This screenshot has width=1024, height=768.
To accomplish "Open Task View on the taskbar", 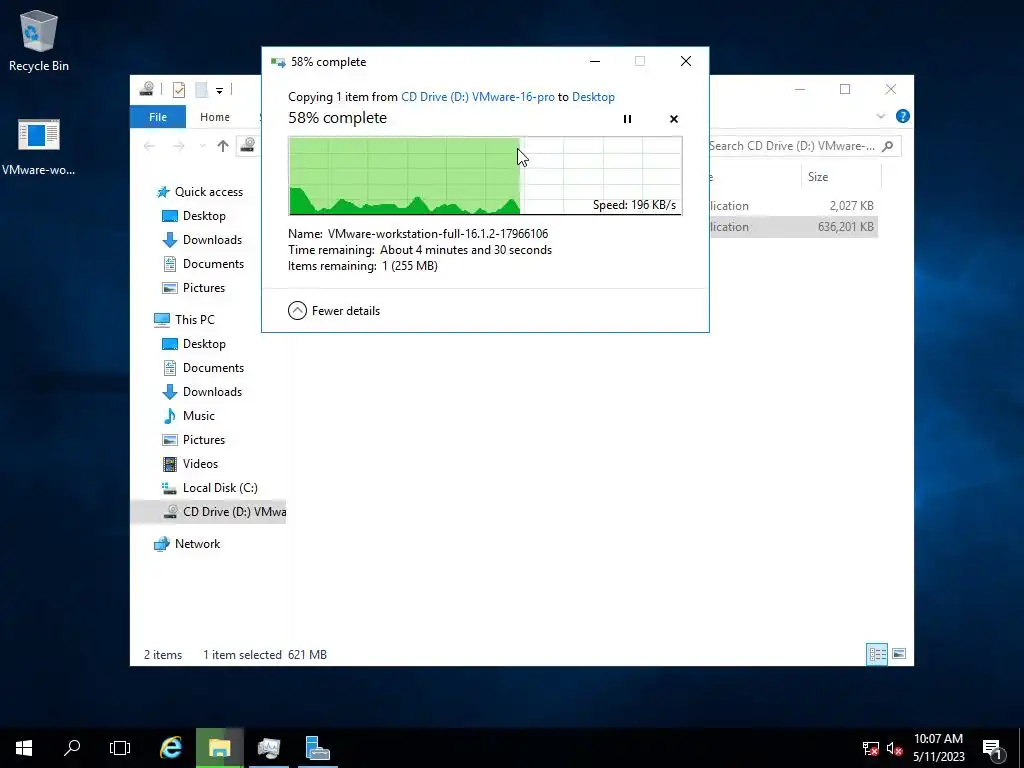I will [x=120, y=748].
